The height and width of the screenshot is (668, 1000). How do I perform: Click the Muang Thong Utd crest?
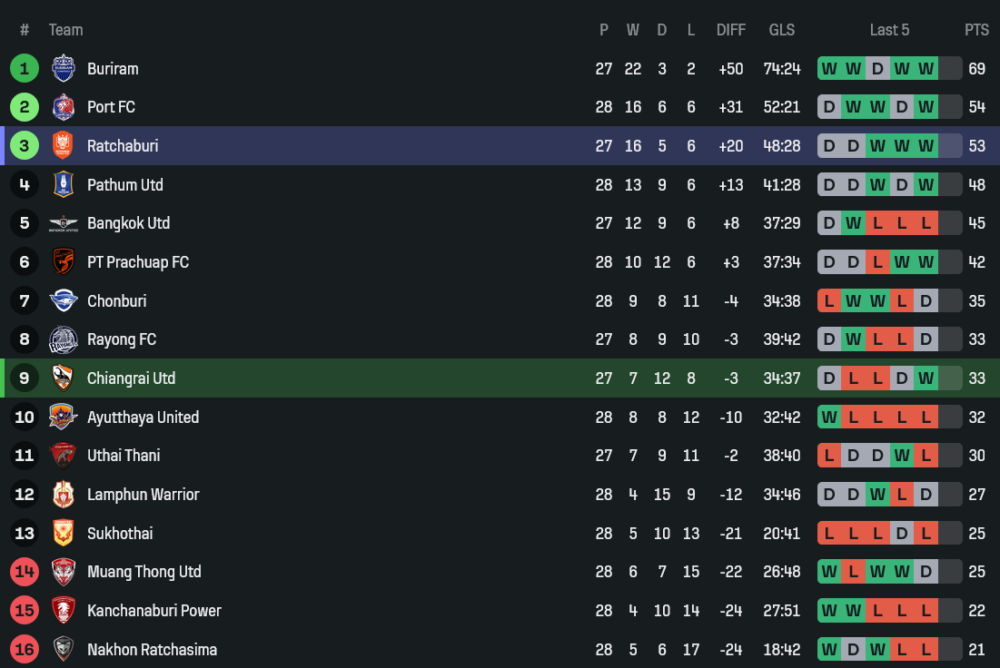coord(63,572)
